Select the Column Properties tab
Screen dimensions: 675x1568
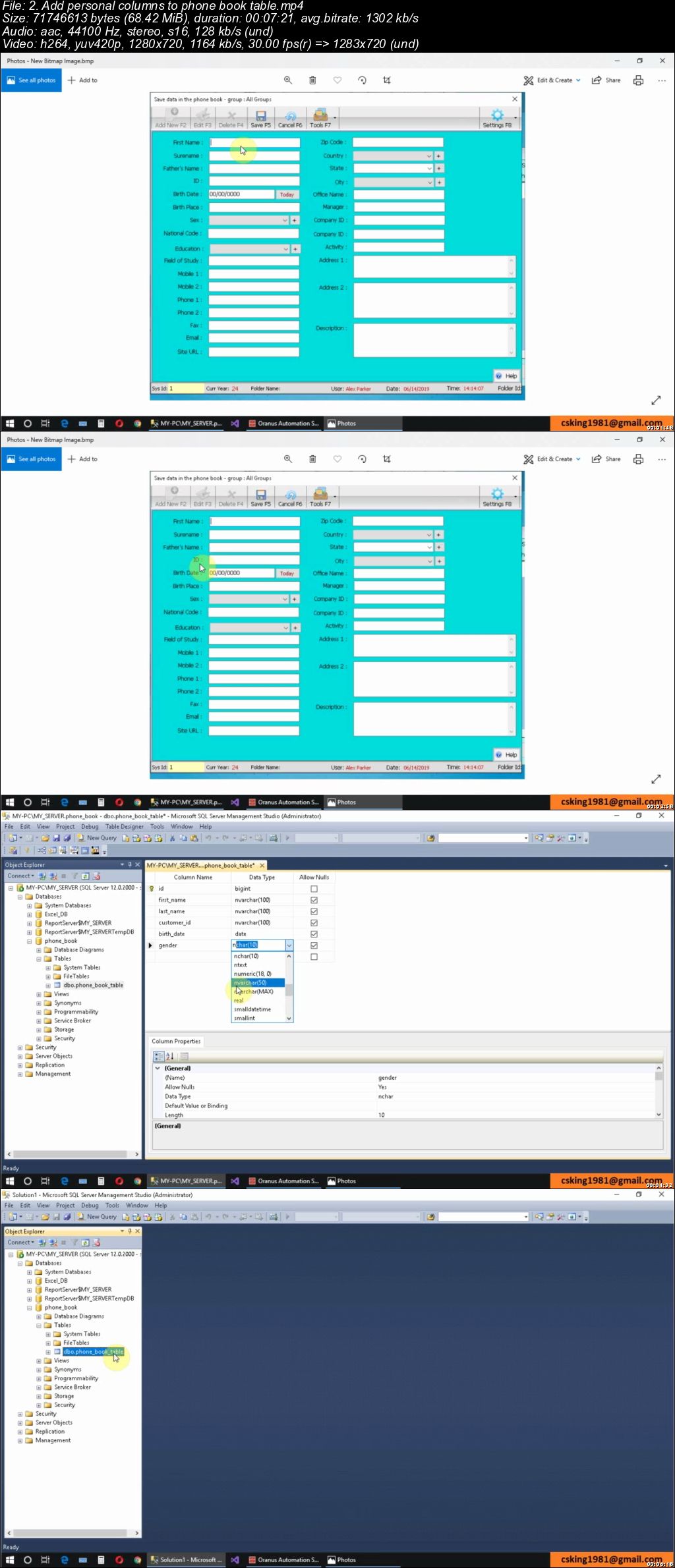tap(176, 1041)
